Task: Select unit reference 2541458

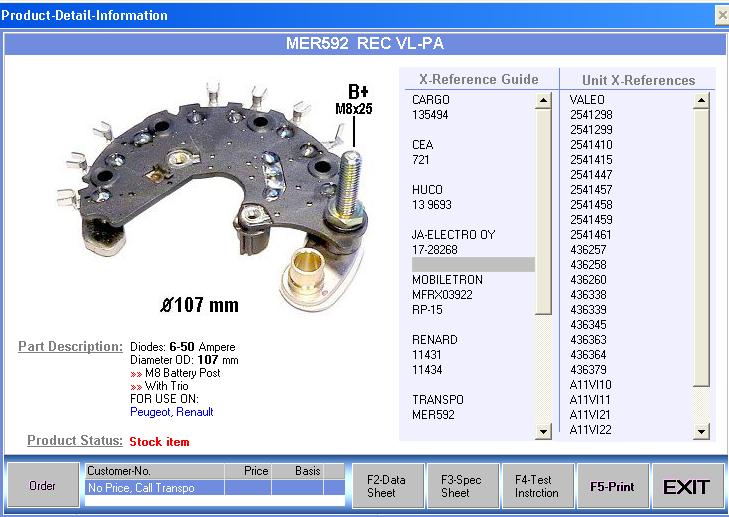Action: tap(591, 205)
